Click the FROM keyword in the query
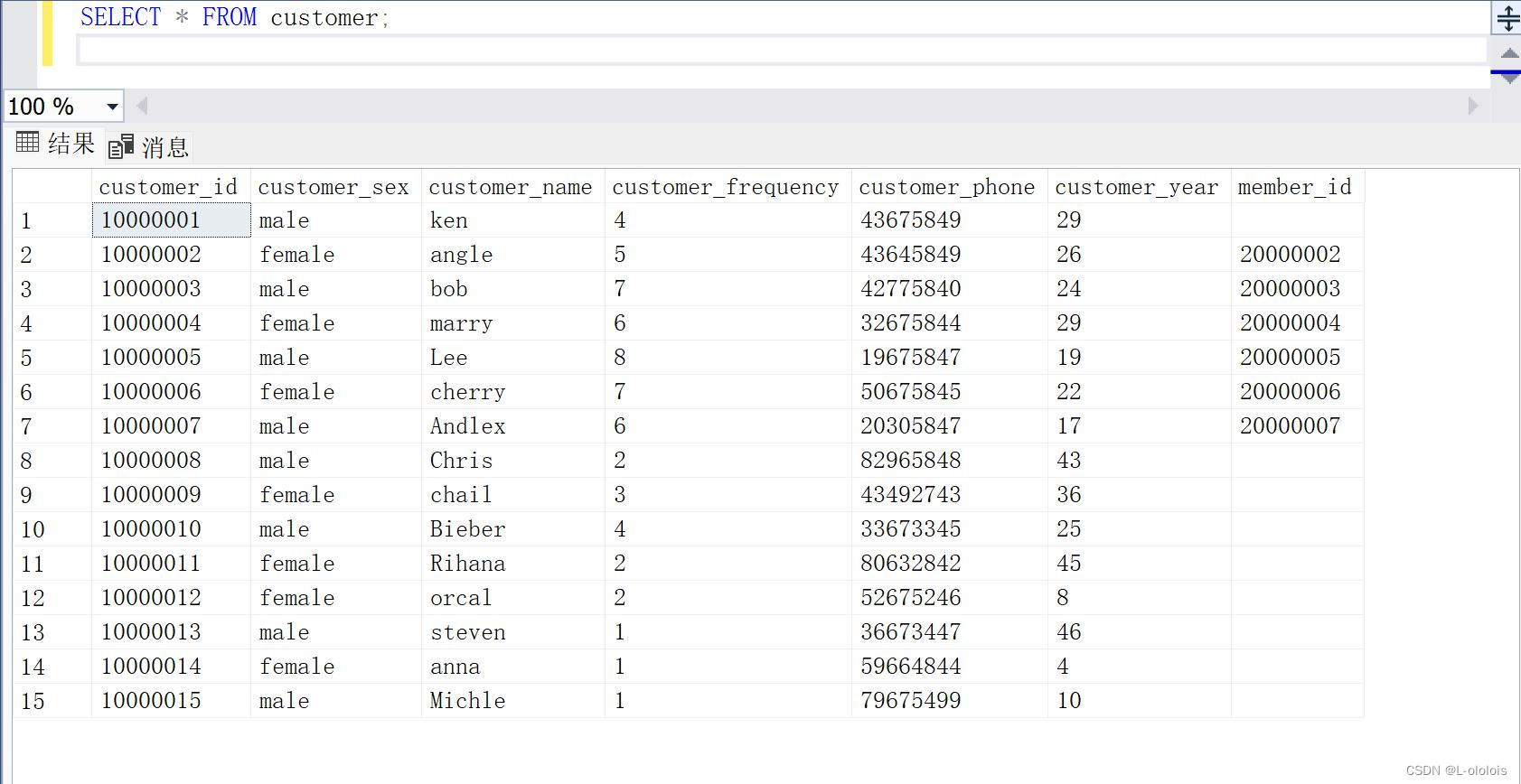This screenshot has height=784, width=1521. 230,17
